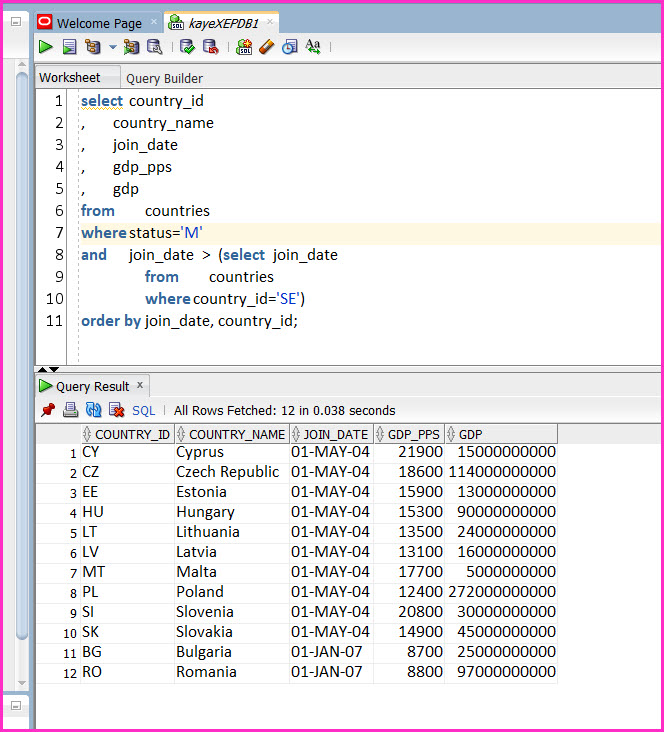Click the SQL link in the result toolbar
This screenshot has width=664, height=732.
143,410
